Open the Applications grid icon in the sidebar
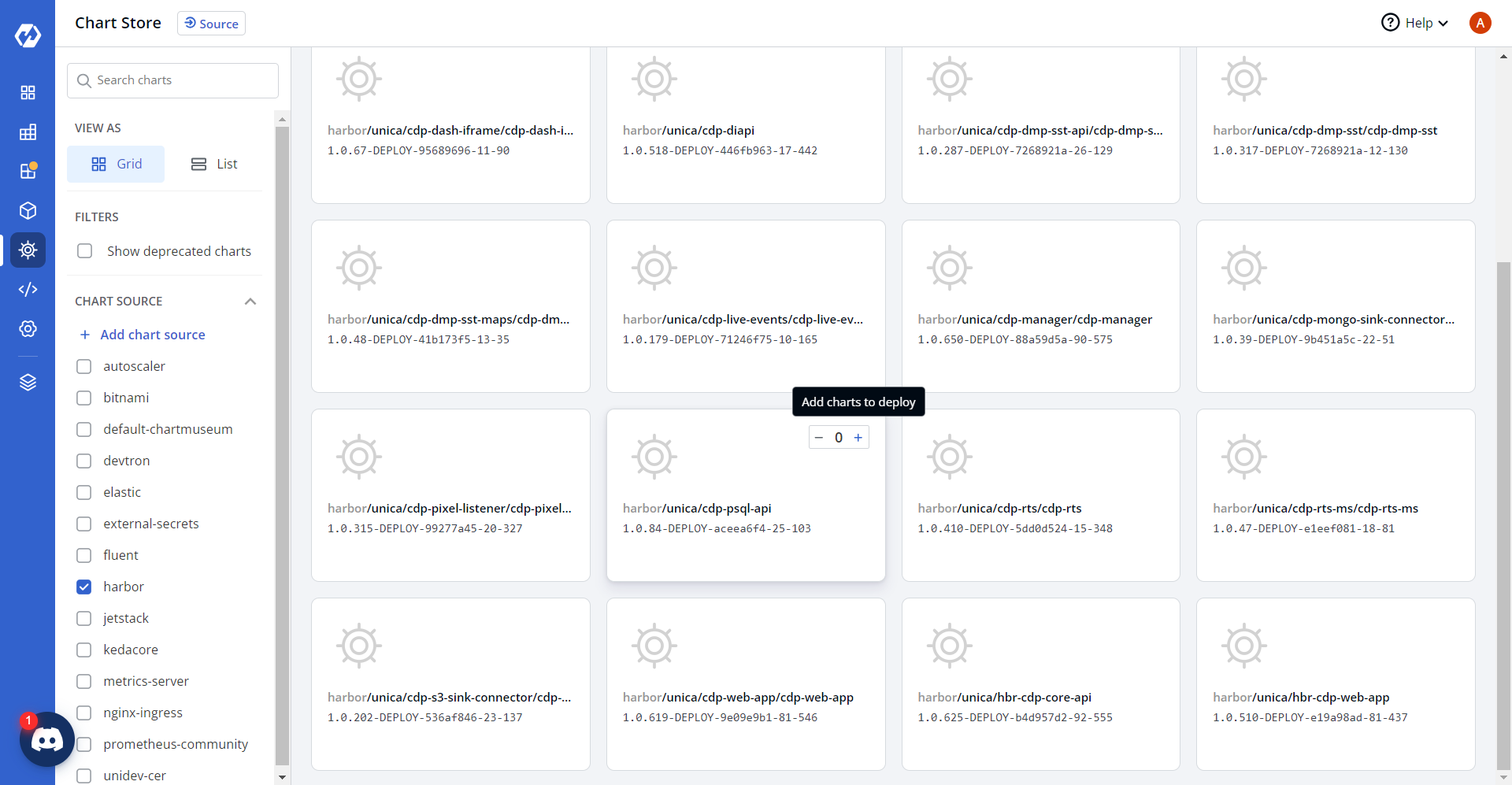The image size is (1512, 785). 28,93
